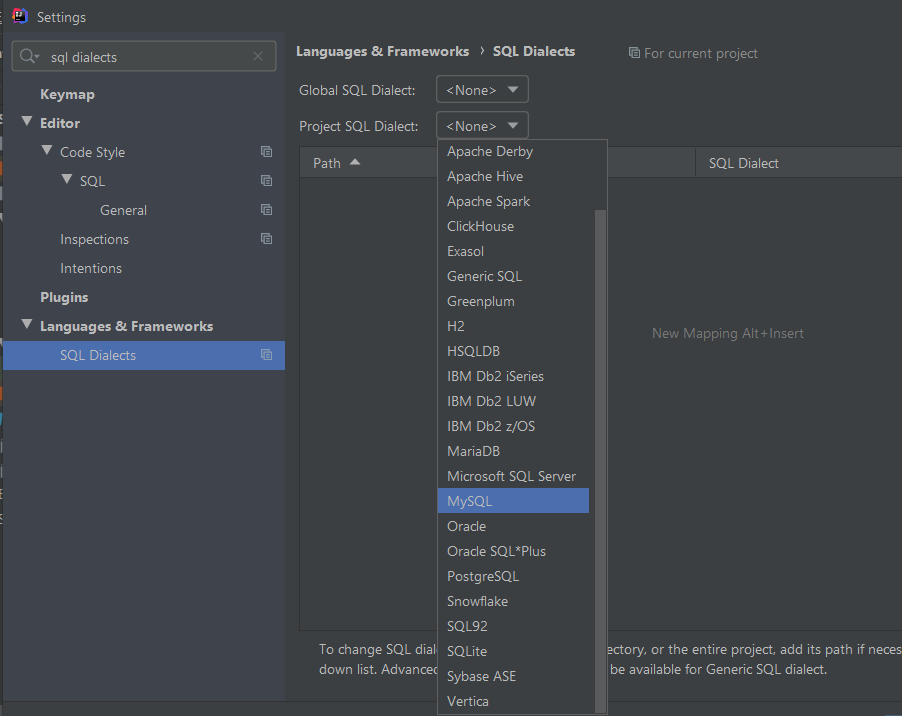Click the dialect list scrollbar
This screenshot has height=716, width=902.
(x=600, y=461)
